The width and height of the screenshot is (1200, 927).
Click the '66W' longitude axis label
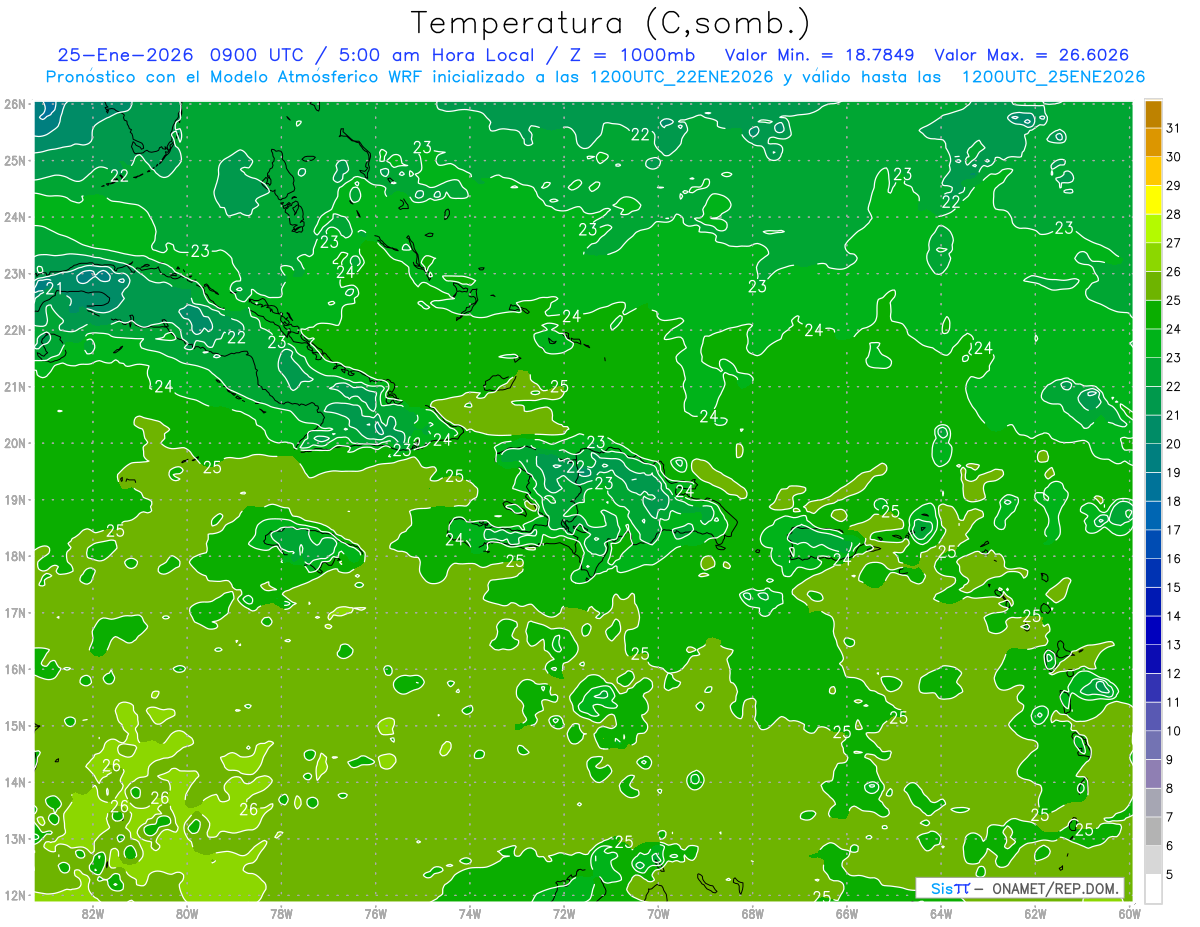(x=847, y=913)
